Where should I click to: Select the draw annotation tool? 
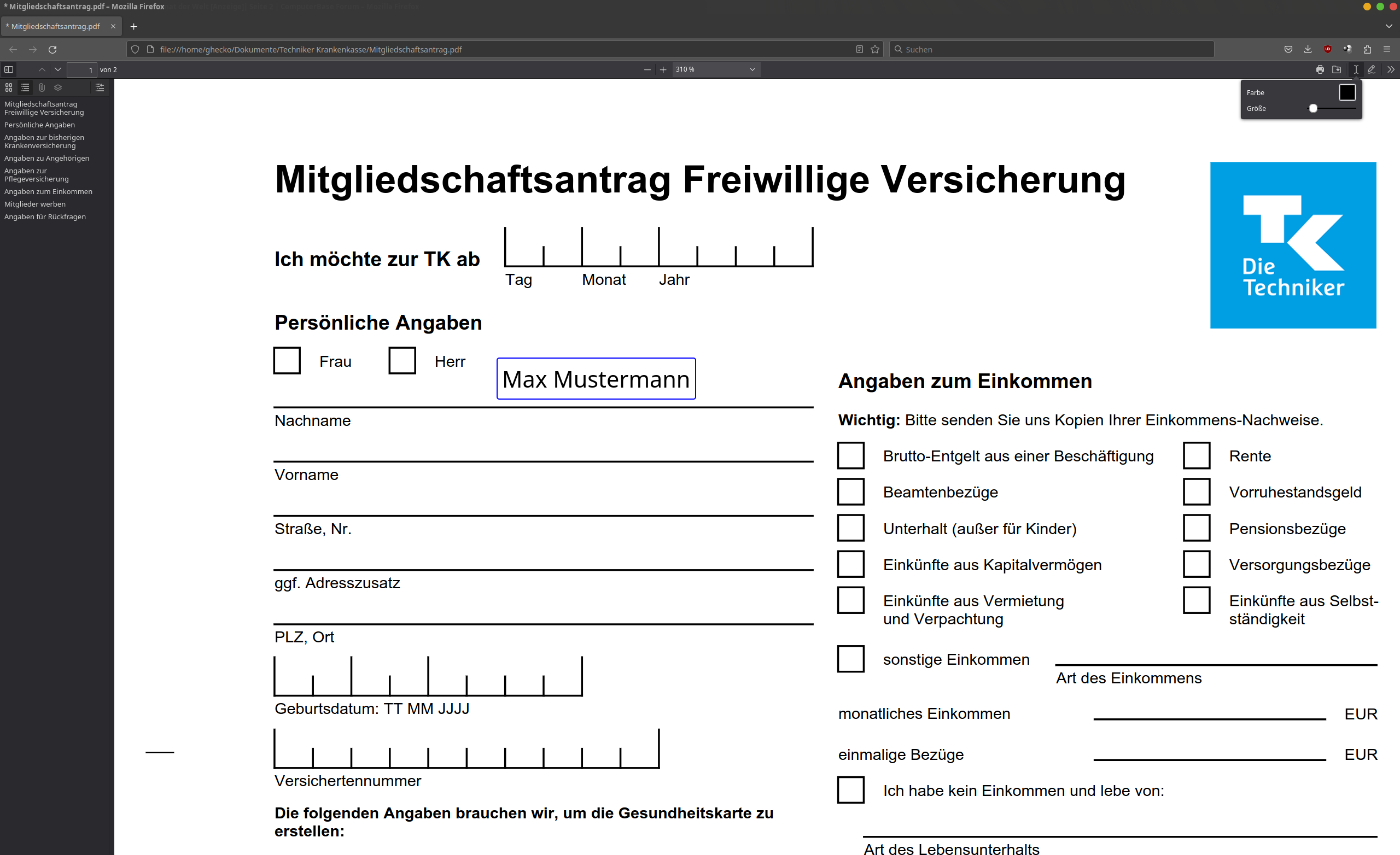1372,69
